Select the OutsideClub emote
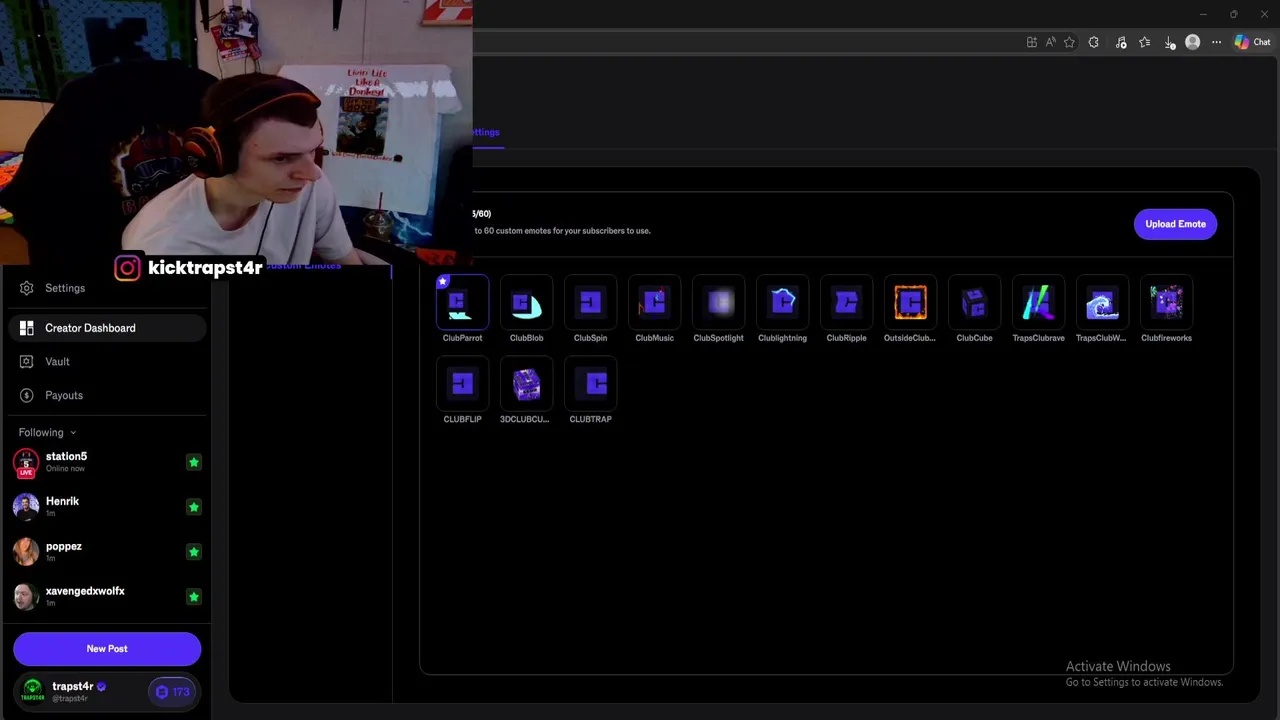1280x720 pixels. point(910,303)
